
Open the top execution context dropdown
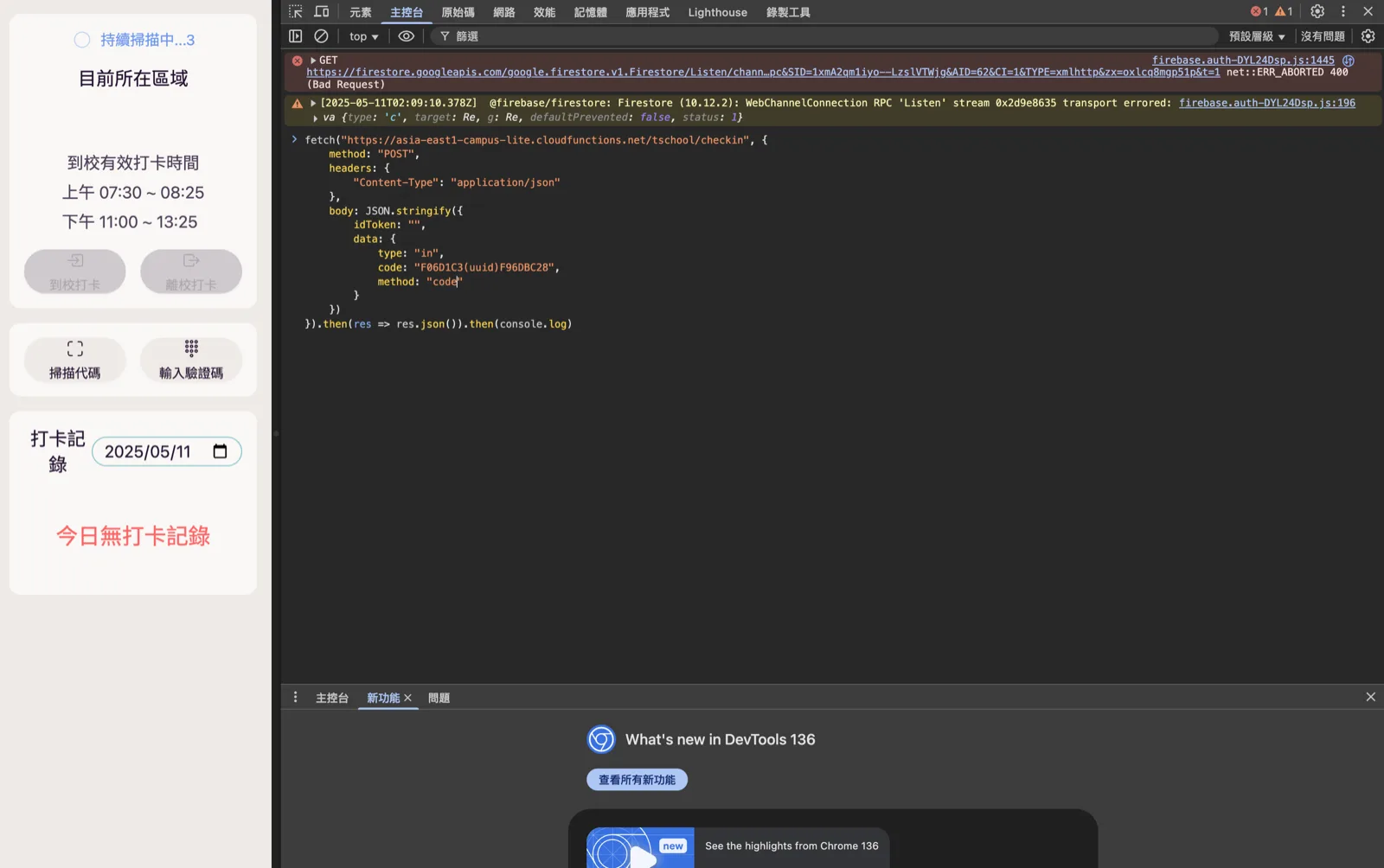[x=363, y=36]
